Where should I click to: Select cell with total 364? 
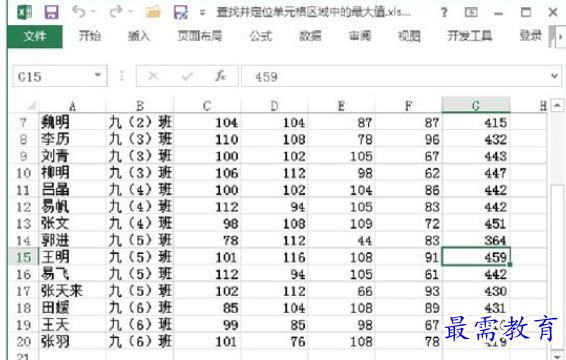pyautogui.click(x=476, y=240)
